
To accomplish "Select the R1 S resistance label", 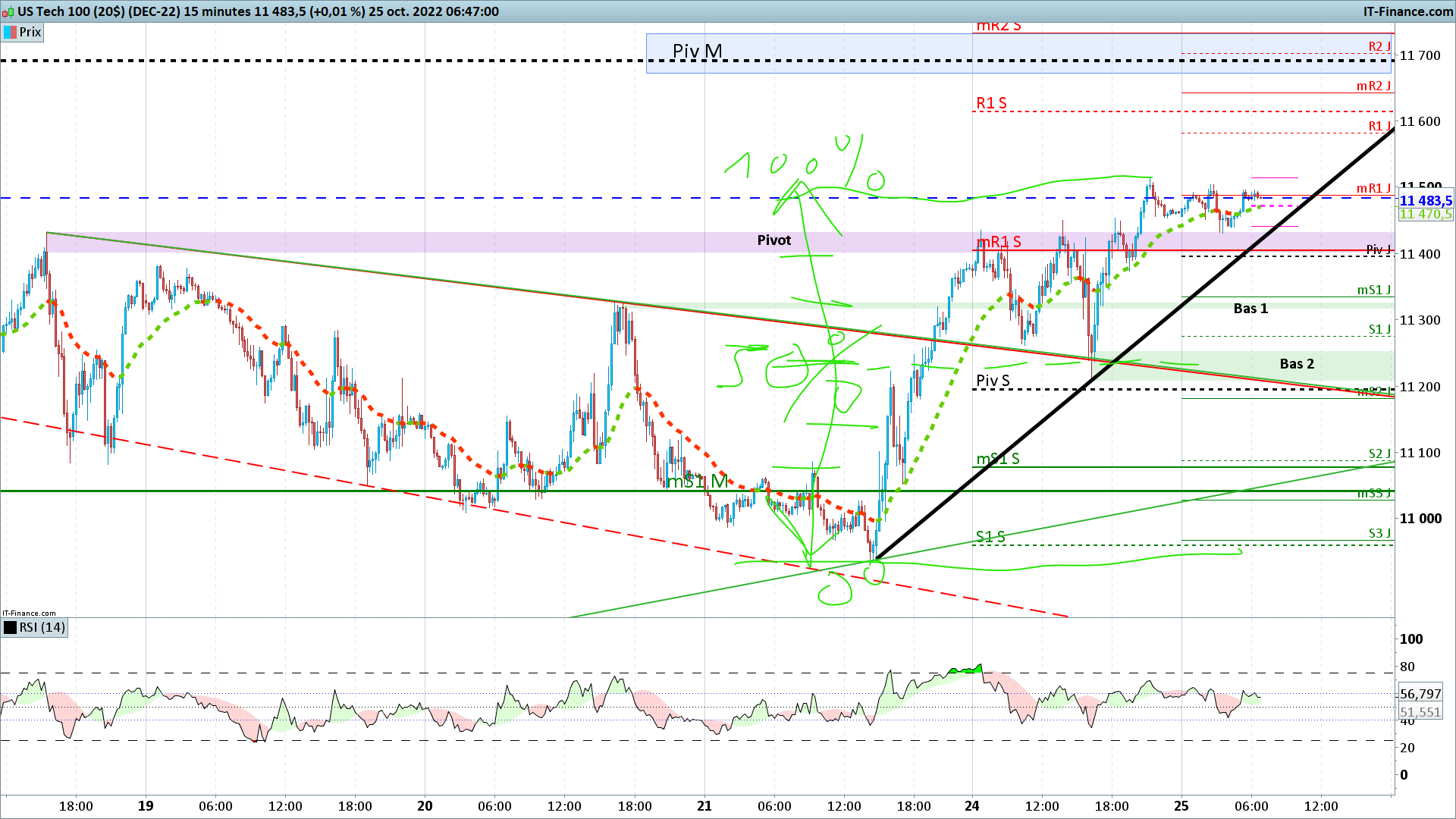I will pos(991,103).
